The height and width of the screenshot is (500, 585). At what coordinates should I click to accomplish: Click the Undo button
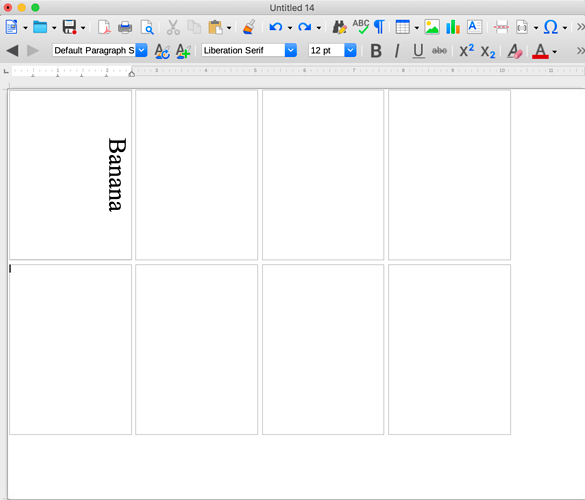point(276,27)
